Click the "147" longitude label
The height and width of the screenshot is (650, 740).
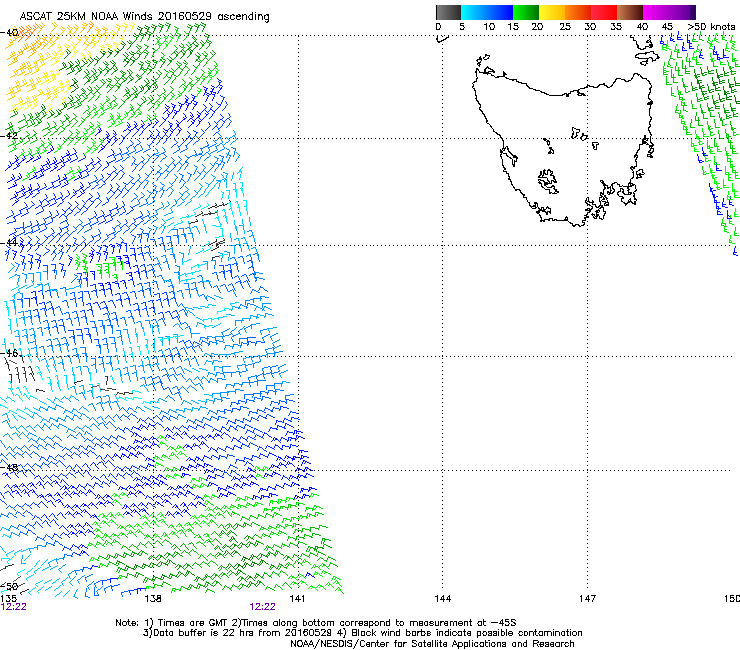[587, 599]
